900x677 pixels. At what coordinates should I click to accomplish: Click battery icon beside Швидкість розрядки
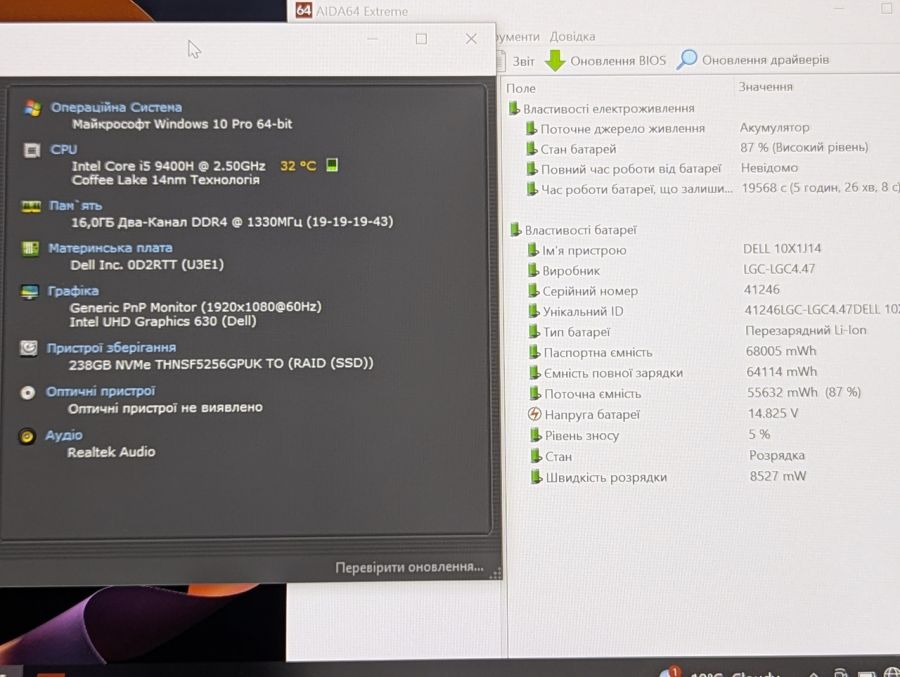[x=536, y=477]
